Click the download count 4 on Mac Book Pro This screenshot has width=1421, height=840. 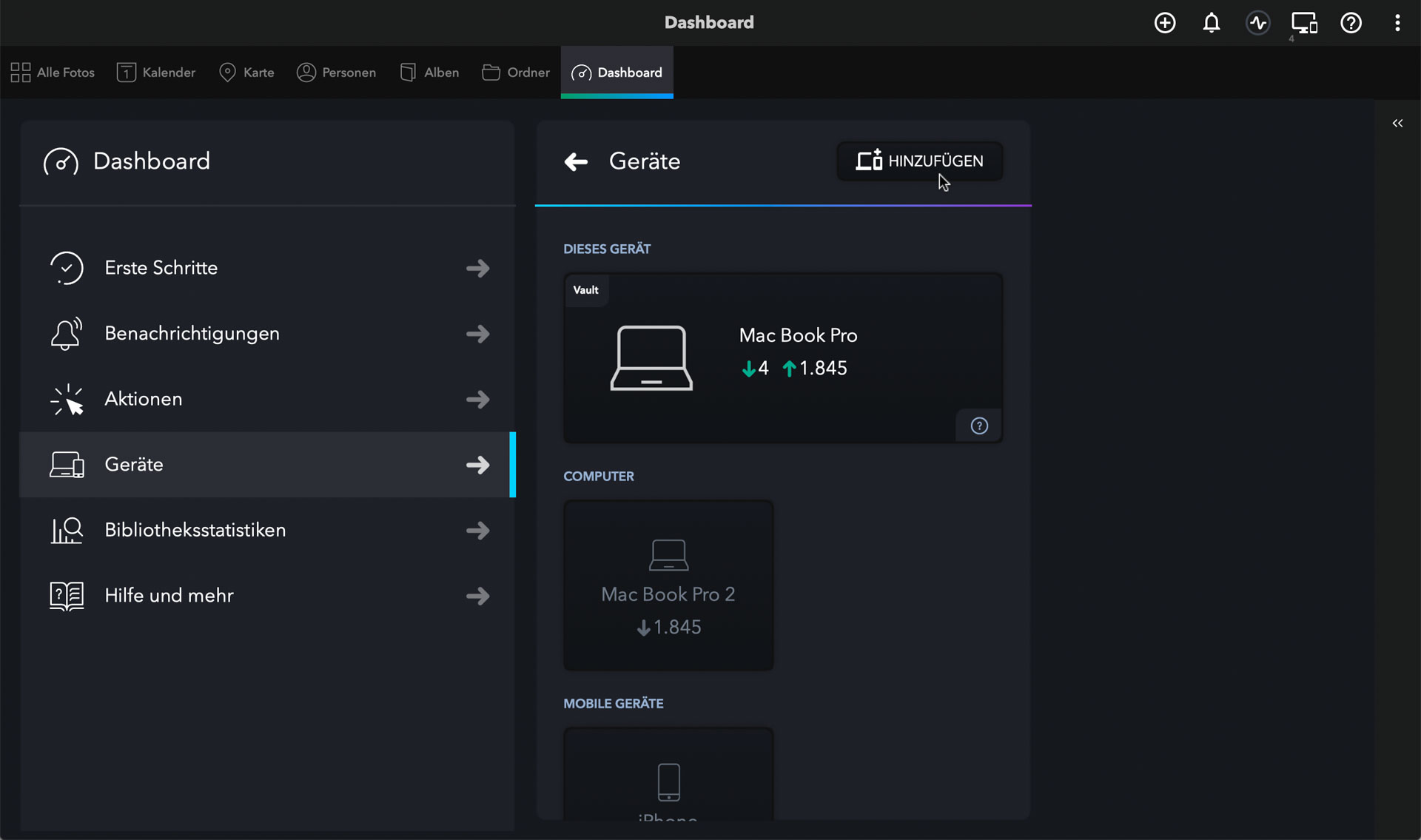[x=756, y=369]
